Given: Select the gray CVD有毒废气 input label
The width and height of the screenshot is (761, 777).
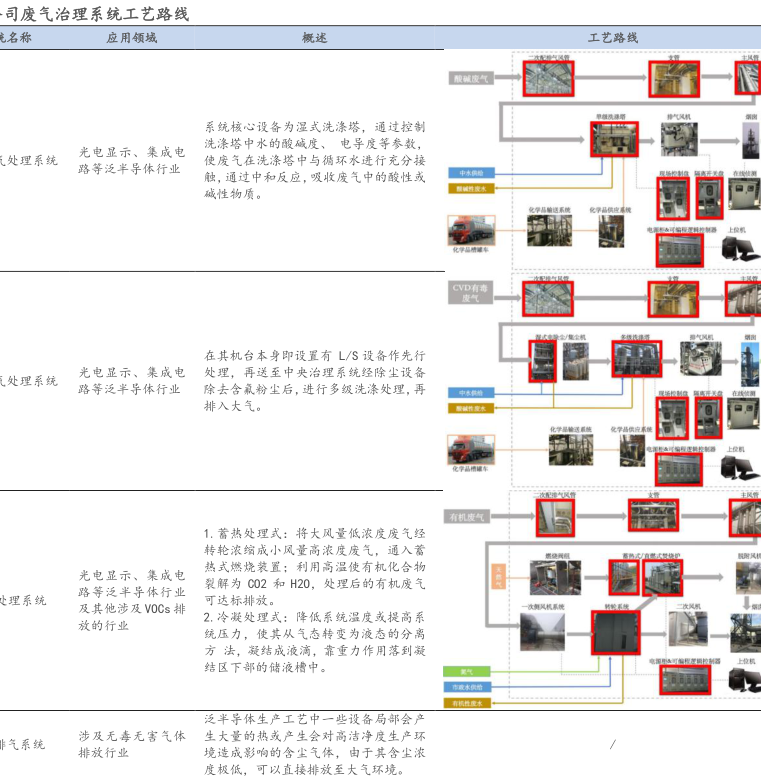Looking at the screenshot, I should click(x=470, y=291).
